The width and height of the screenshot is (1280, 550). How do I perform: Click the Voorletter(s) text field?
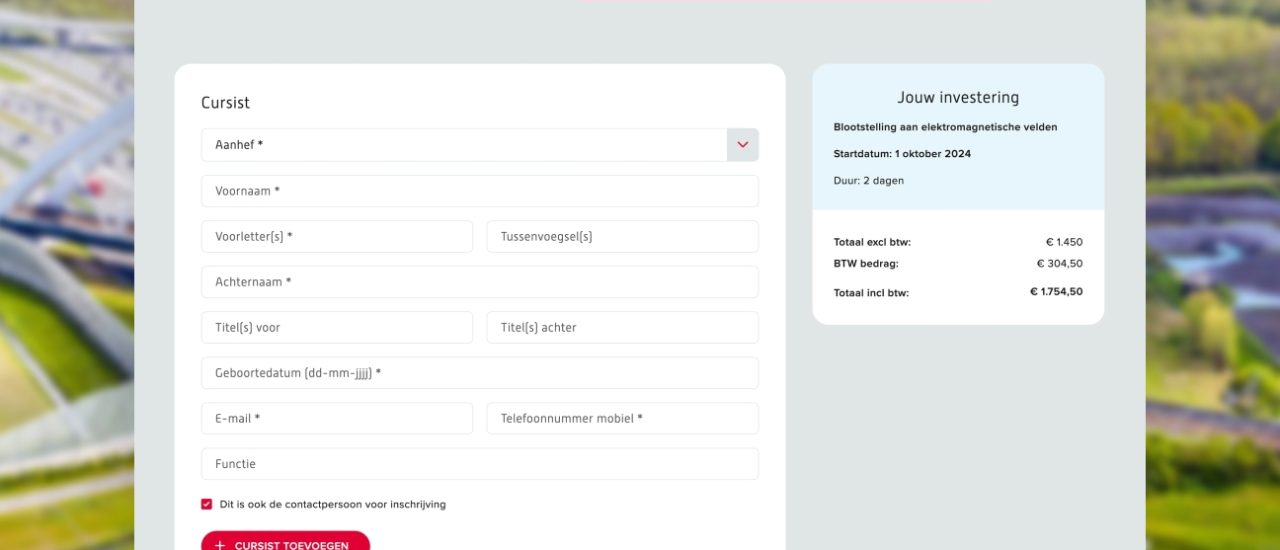336,237
